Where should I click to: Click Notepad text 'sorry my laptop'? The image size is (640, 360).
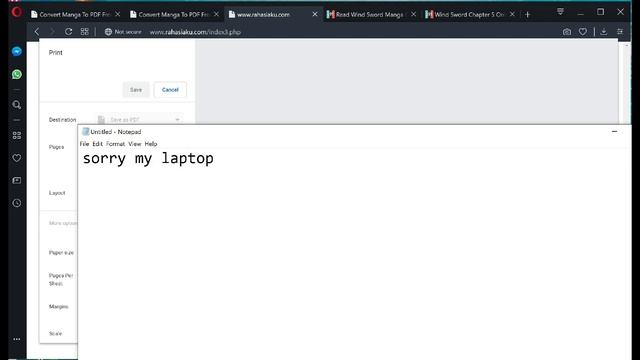point(148,158)
